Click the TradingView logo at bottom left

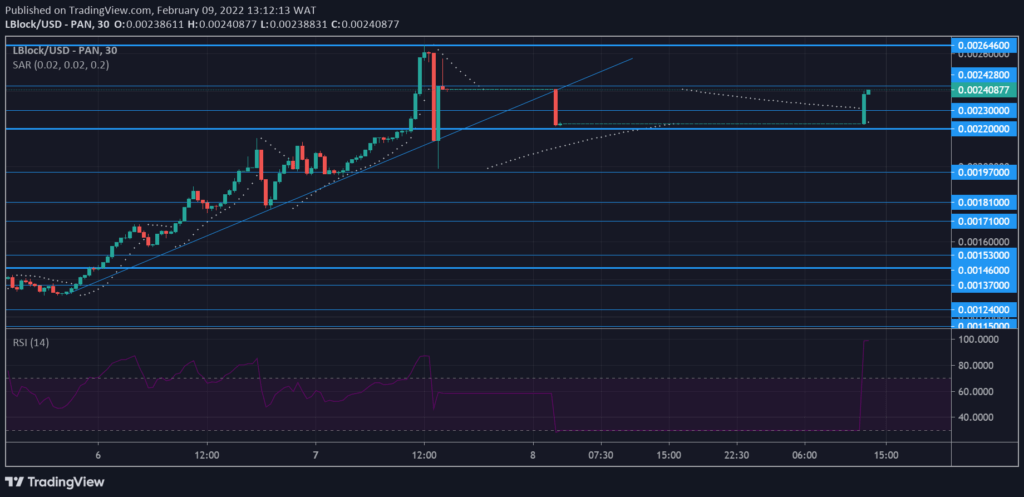[x=54, y=483]
